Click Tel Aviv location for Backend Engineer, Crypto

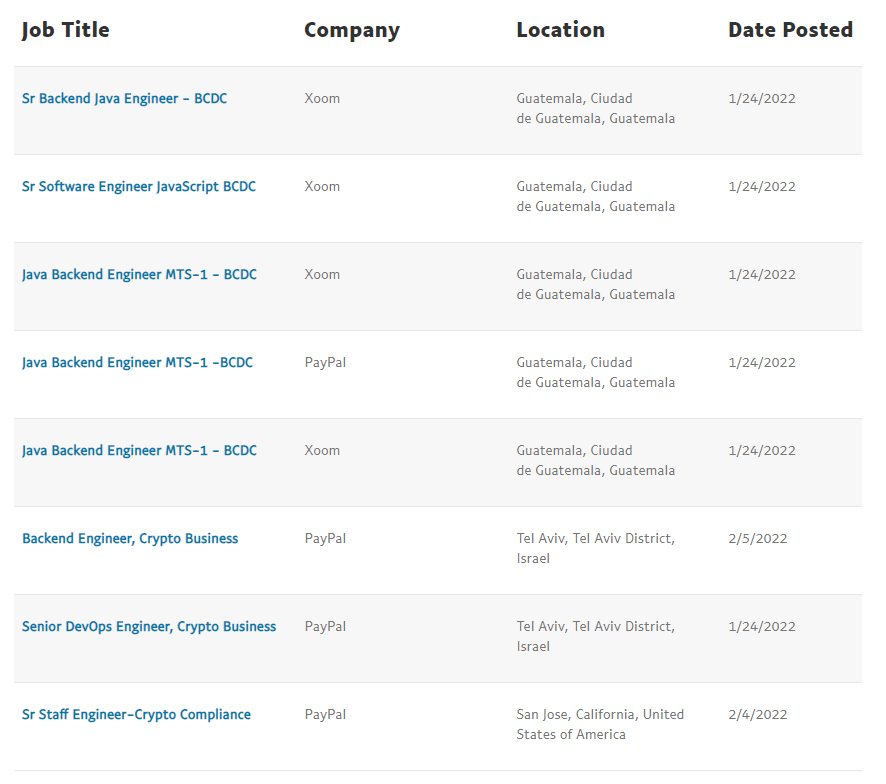pos(595,548)
